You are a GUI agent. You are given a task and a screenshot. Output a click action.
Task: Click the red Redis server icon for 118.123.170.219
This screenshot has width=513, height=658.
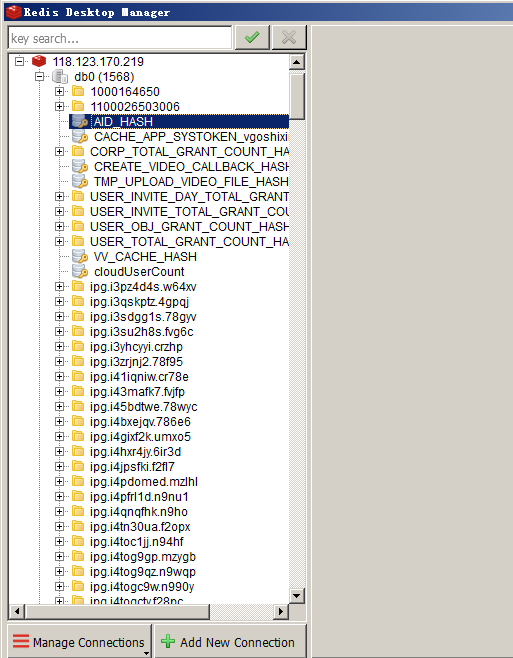coord(39,61)
